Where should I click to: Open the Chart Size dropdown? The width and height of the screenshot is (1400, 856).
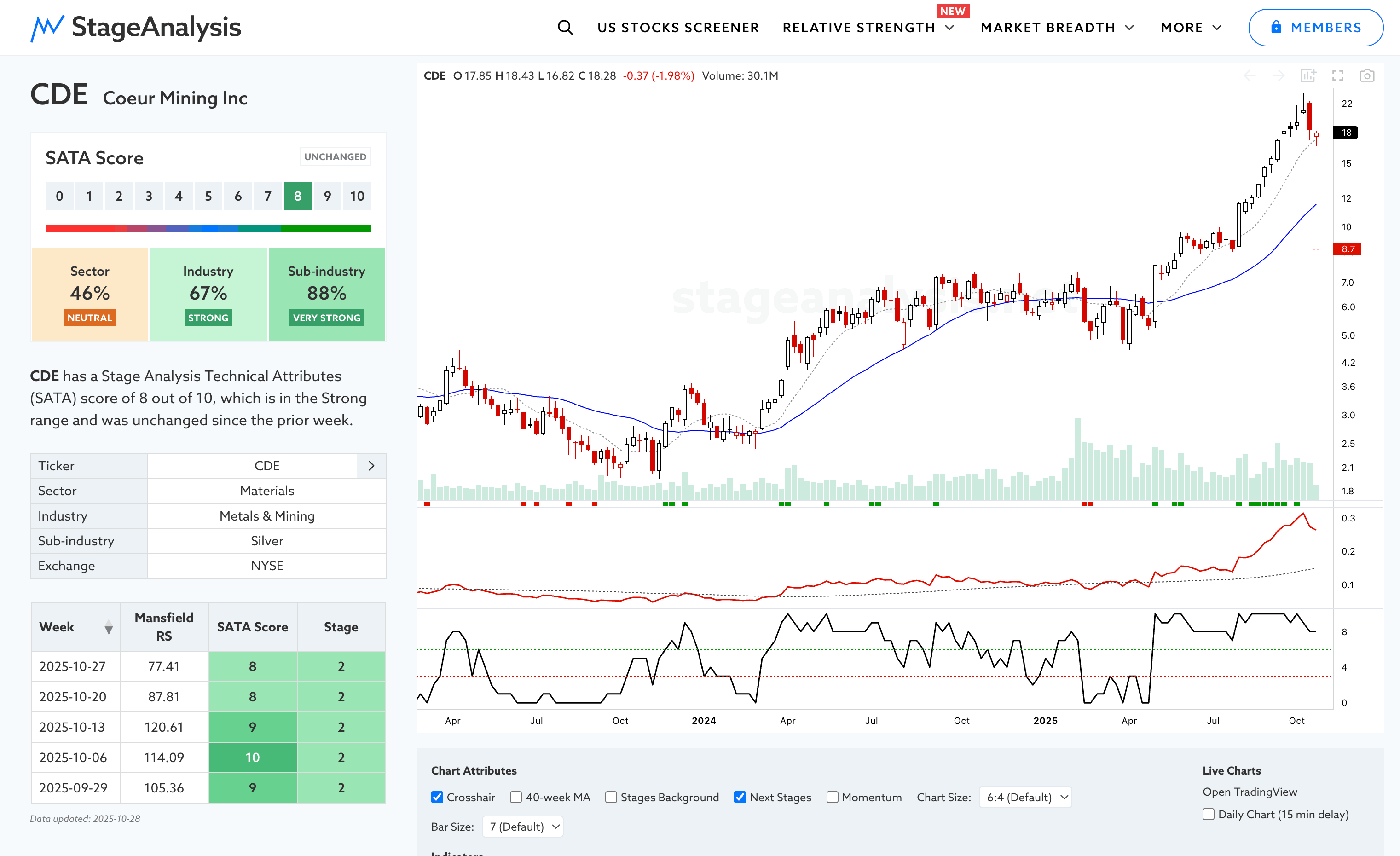click(1025, 797)
